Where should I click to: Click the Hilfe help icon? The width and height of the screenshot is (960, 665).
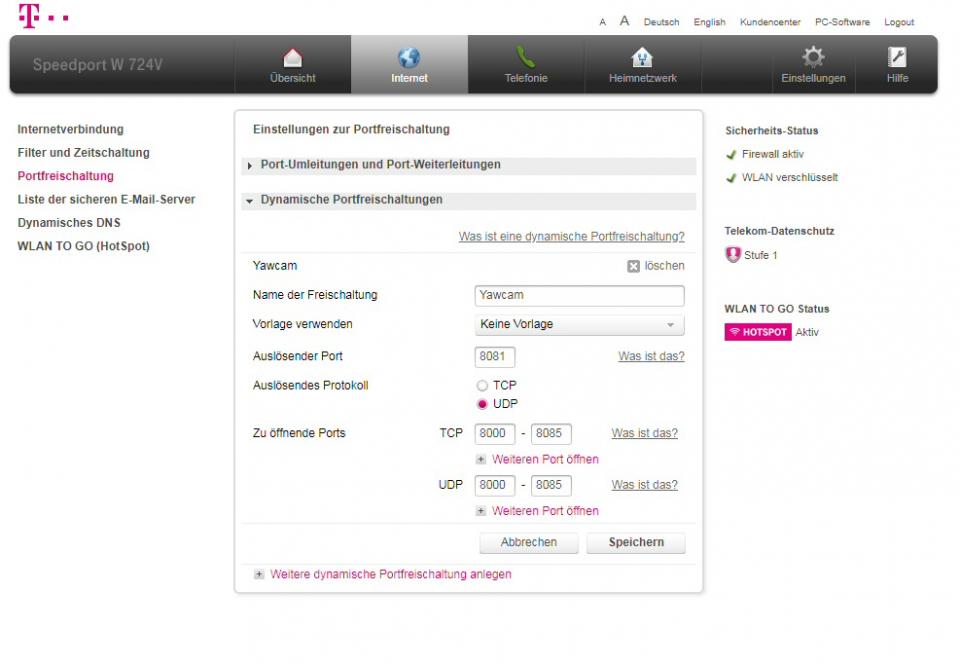coord(897,58)
